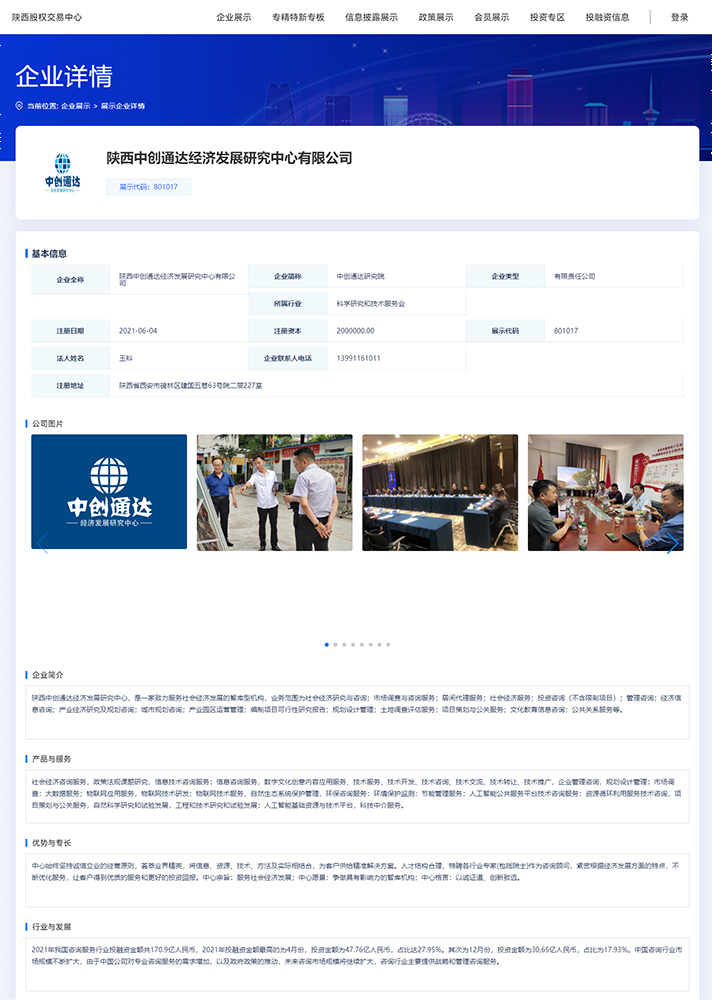Viewport: 712px width, 1000px height.
Task: Click the 登录 login link
Action: click(x=679, y=17)
